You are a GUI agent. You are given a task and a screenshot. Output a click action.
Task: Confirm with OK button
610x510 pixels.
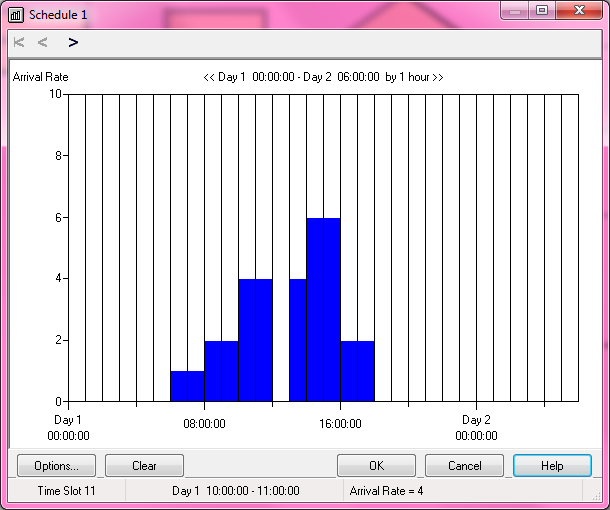376,466
